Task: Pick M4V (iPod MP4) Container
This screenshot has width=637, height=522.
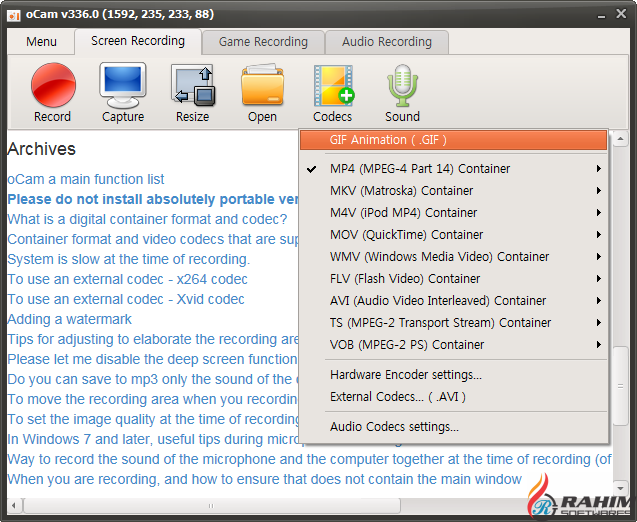Action: click(x=453, y=212)
